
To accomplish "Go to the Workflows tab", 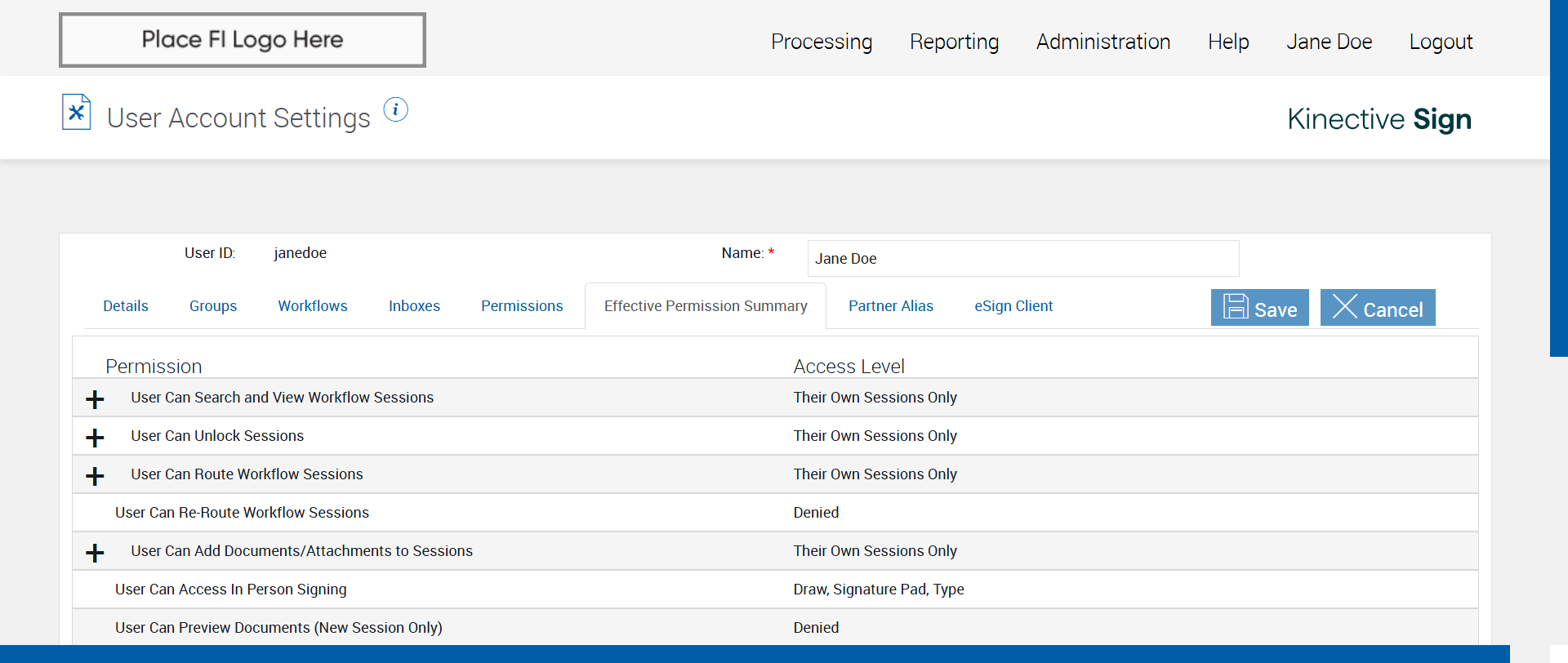I will pyautogui.click(x=313, y=306).
